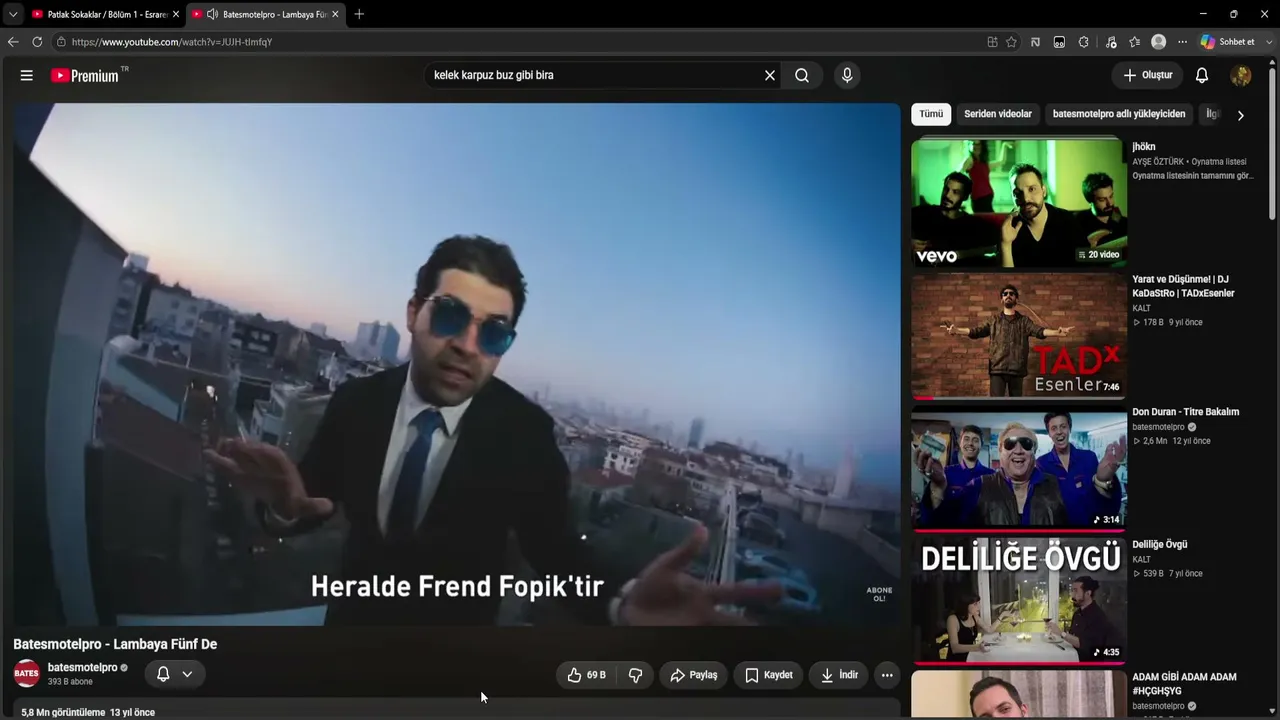Open the notifications bell in the header
Screen dimensions: 1280x720
1202,75
